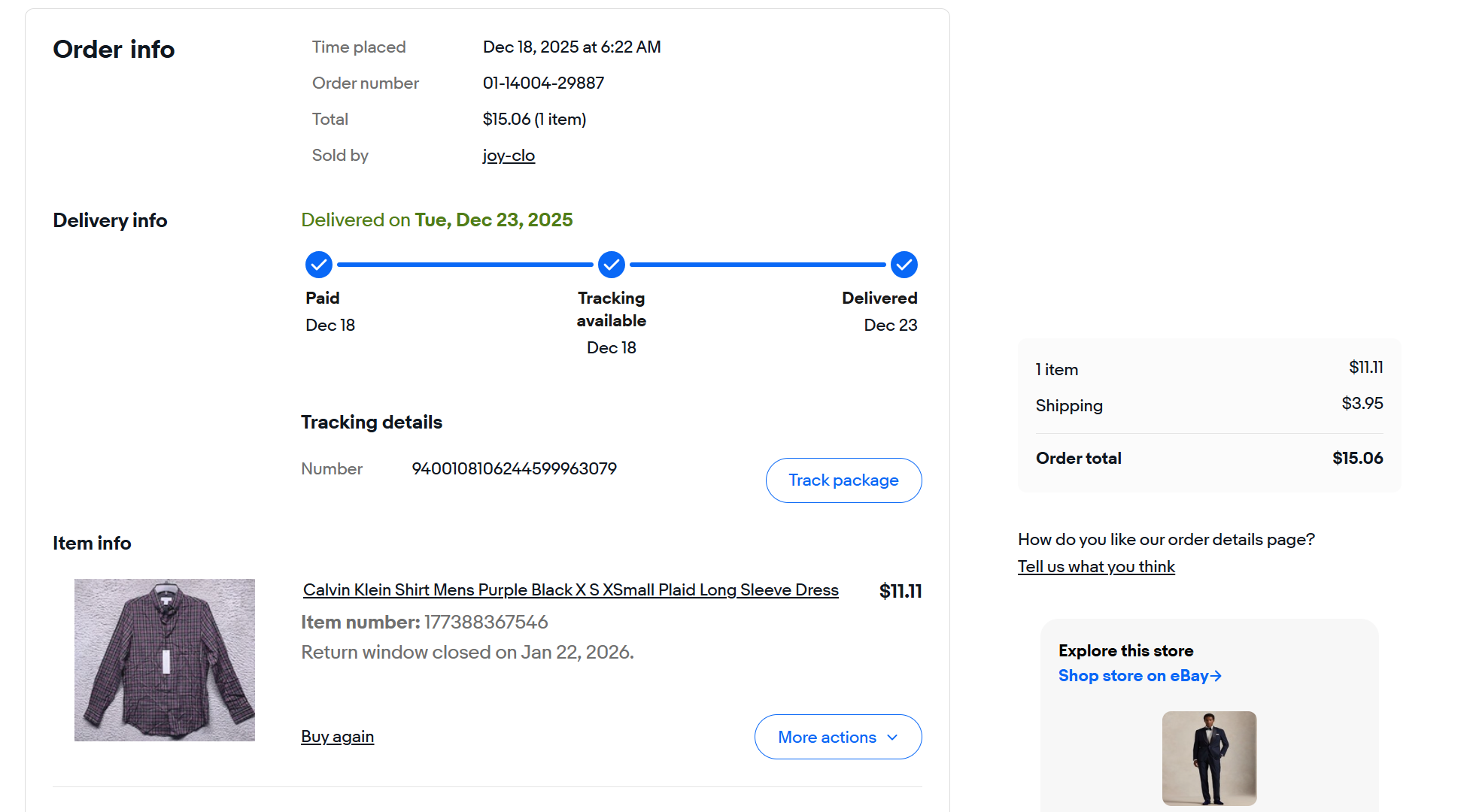Image resolution: width=1470 pixels, height=812 pixels.
Task: Click the item number 177388367546
Action: (x=486, y=623)
